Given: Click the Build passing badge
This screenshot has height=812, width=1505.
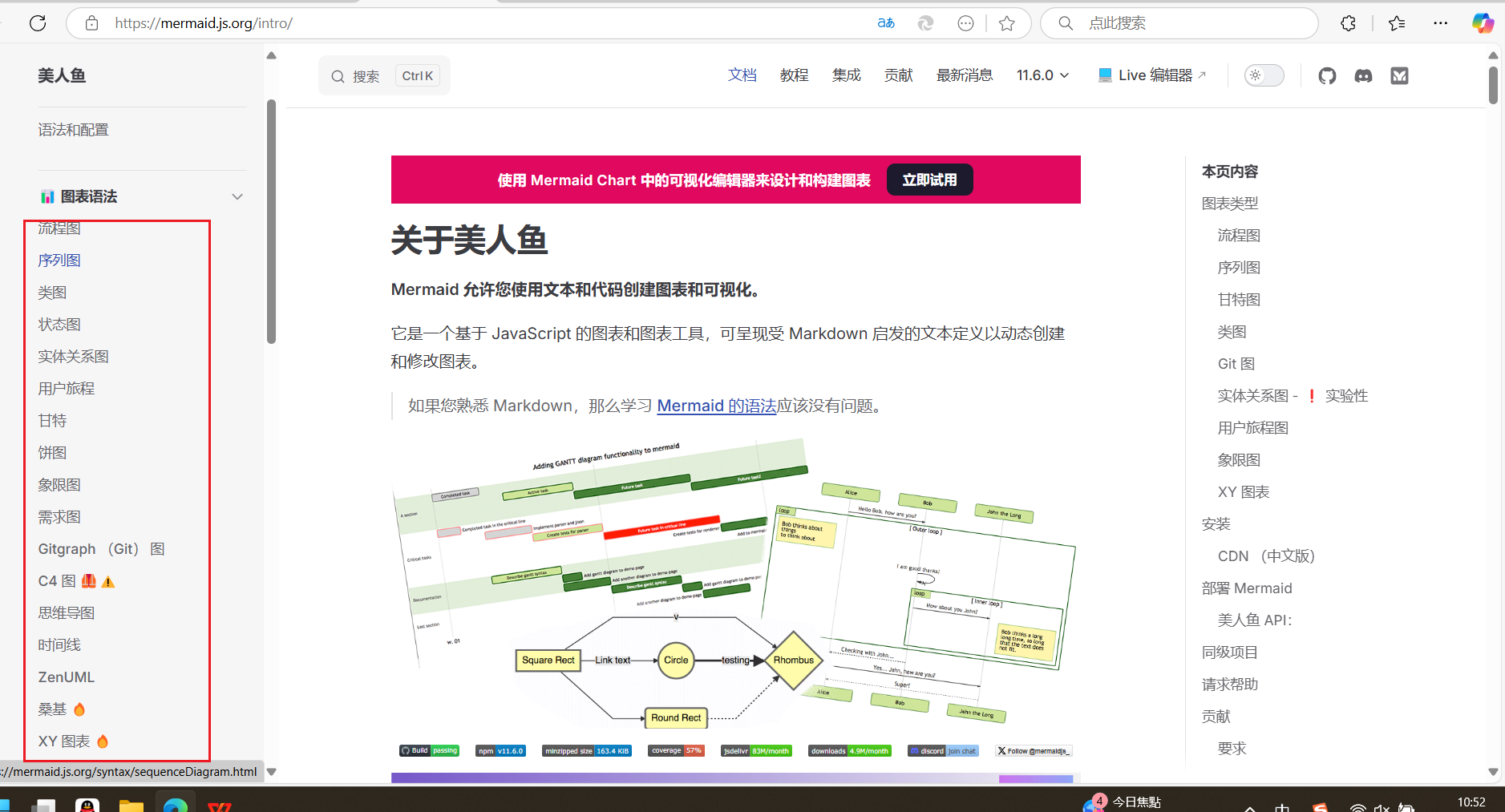Looking at the screenshot, I should pos(429,751).
